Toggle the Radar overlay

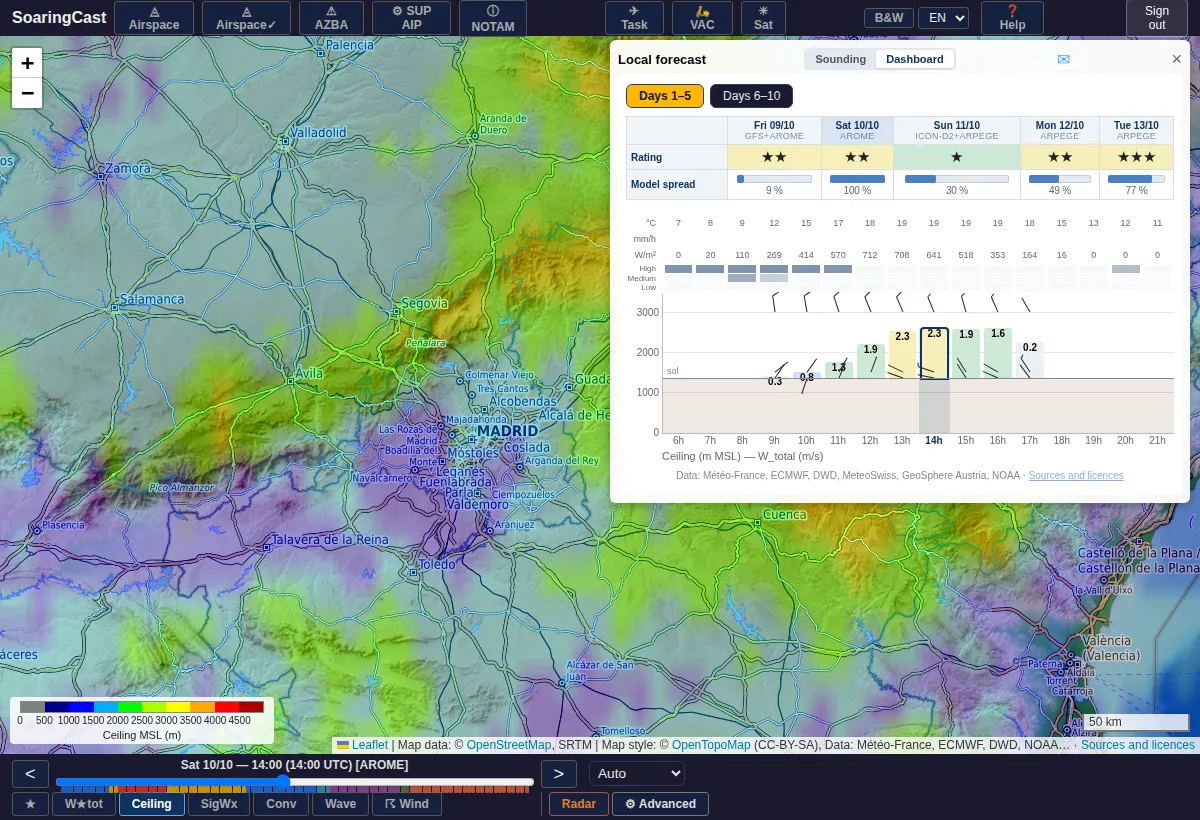(x=579, y=804)
